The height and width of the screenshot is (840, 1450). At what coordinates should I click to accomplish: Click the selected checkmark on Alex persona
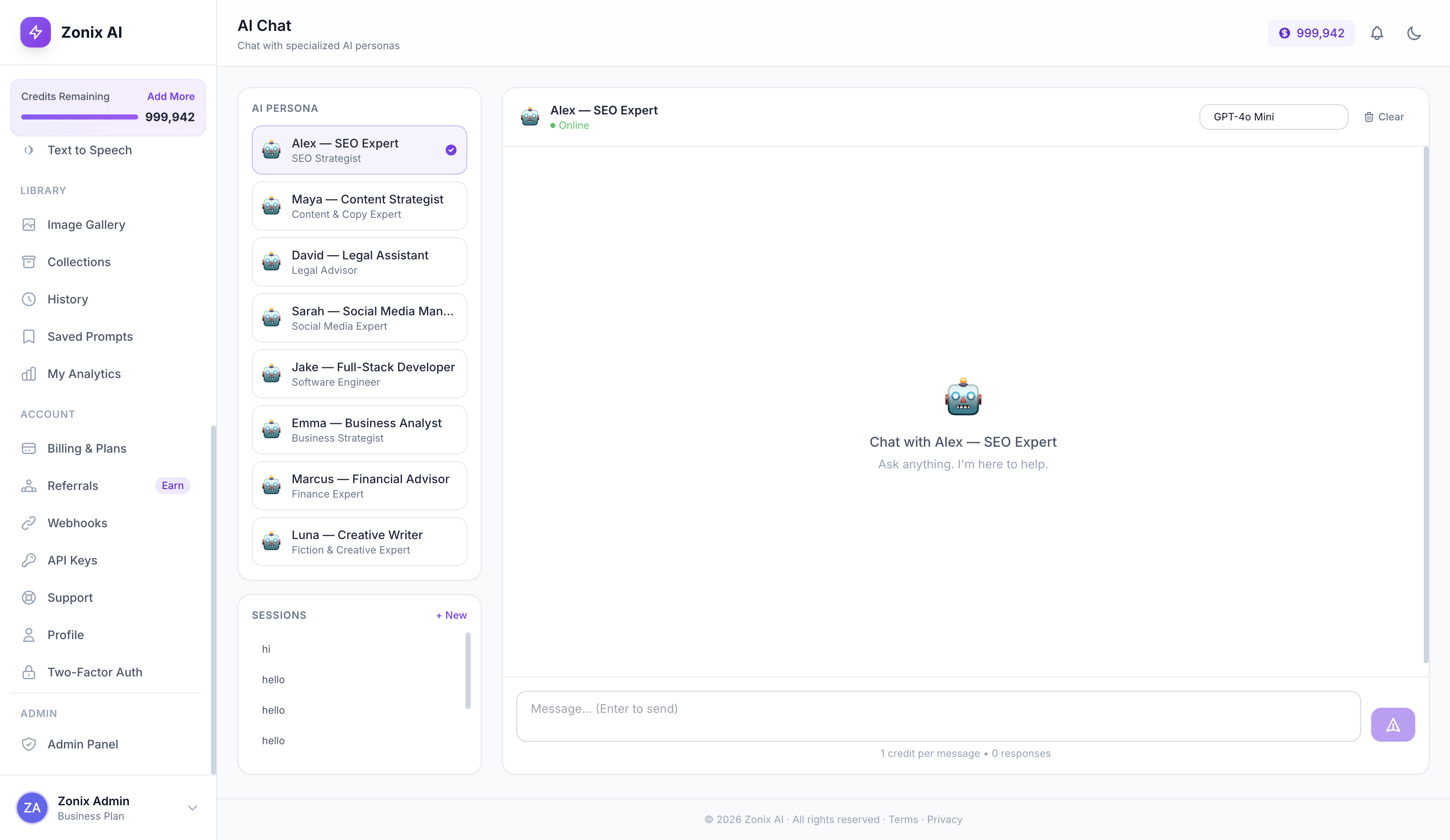pos(451,150)
